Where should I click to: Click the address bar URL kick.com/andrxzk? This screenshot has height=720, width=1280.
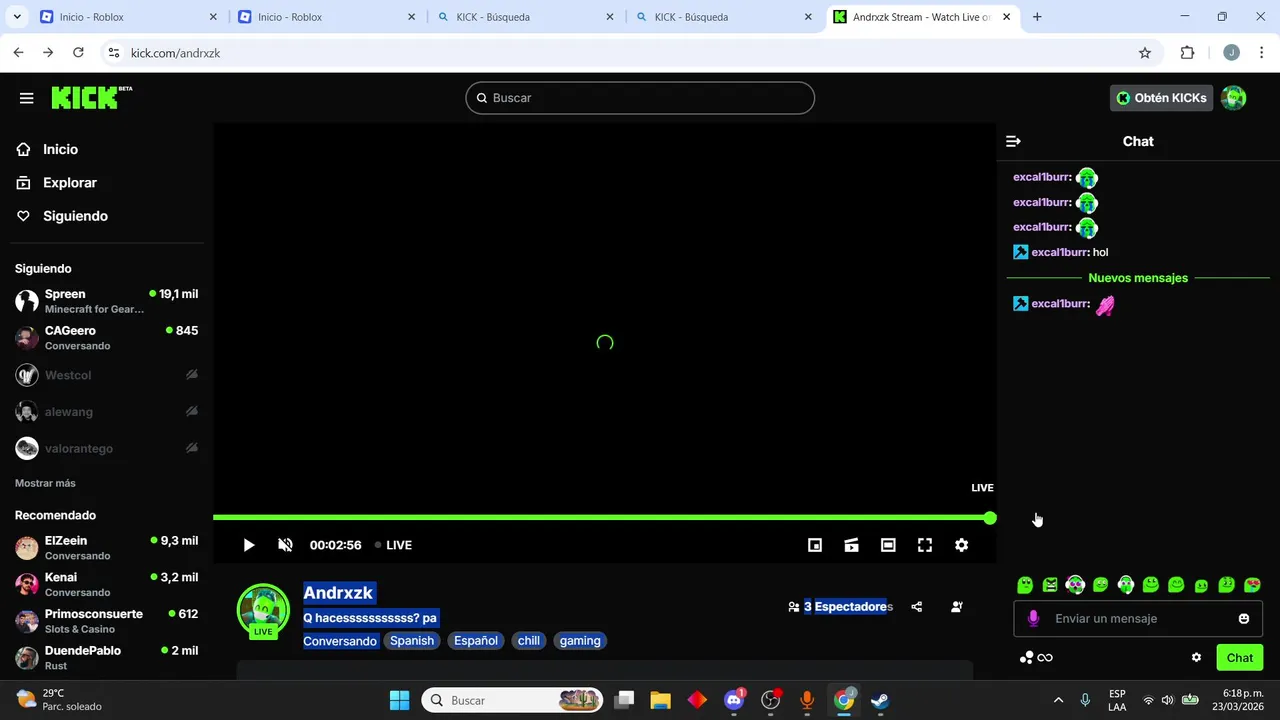click(175, 53)
